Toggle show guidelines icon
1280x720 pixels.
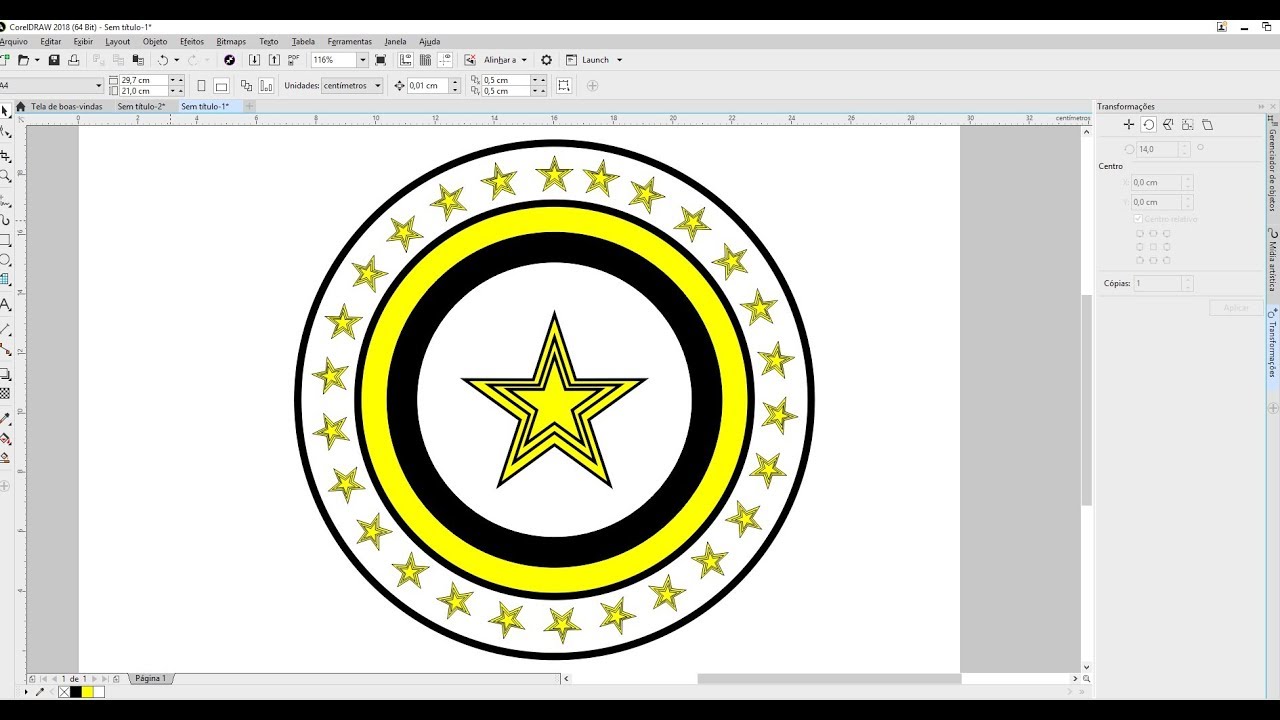445,60
